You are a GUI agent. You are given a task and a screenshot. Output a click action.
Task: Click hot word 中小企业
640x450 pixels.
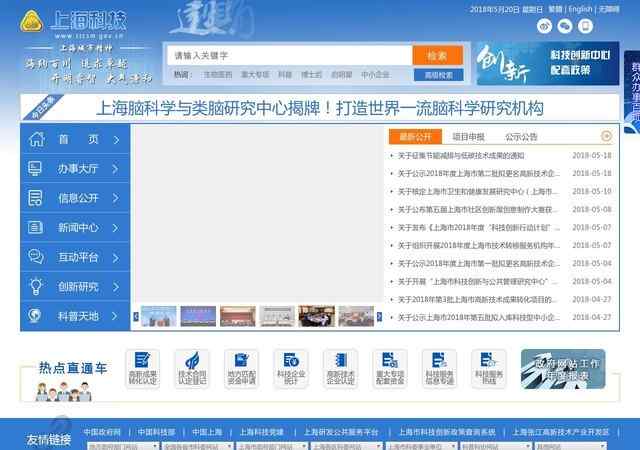[375, 75]
